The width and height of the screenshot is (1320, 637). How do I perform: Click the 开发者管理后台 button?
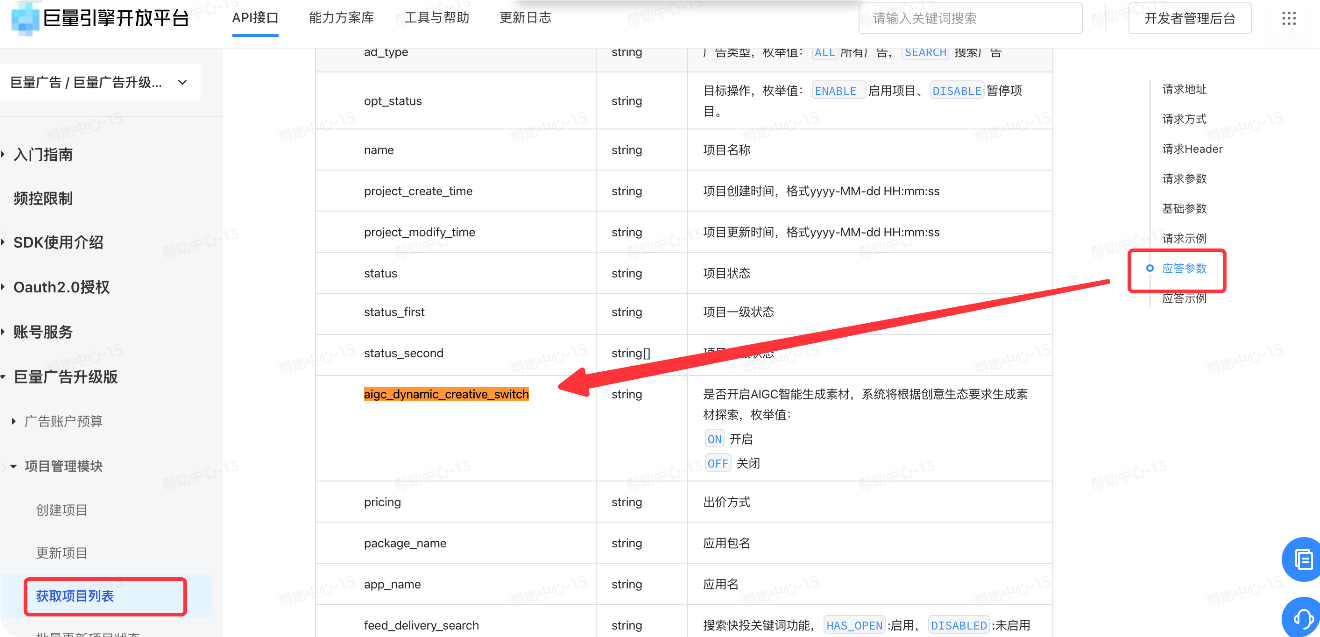click(1190, 18)
